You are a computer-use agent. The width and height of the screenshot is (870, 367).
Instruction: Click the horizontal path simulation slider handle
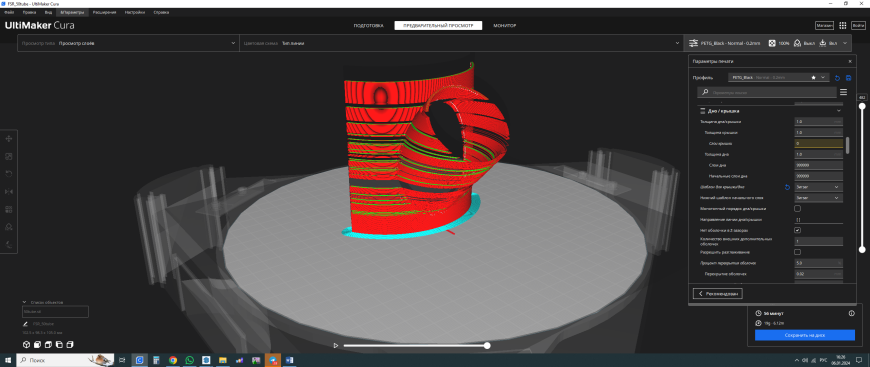tap(487, 345)
